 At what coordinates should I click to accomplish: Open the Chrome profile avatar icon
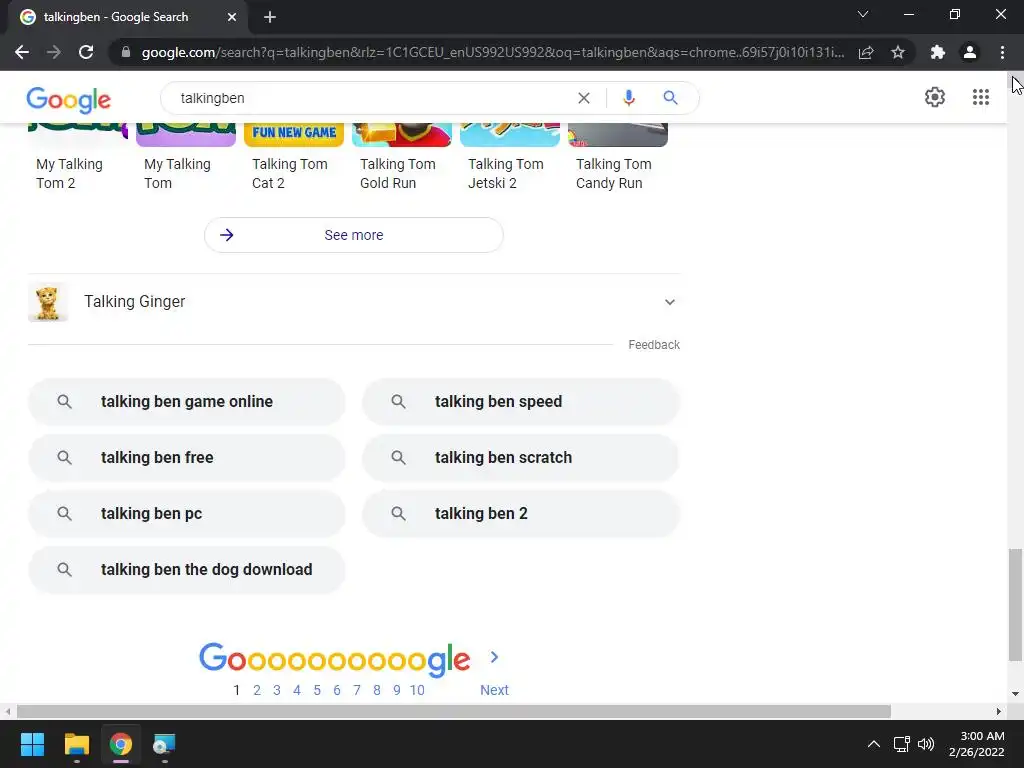[x=970, y=52]
